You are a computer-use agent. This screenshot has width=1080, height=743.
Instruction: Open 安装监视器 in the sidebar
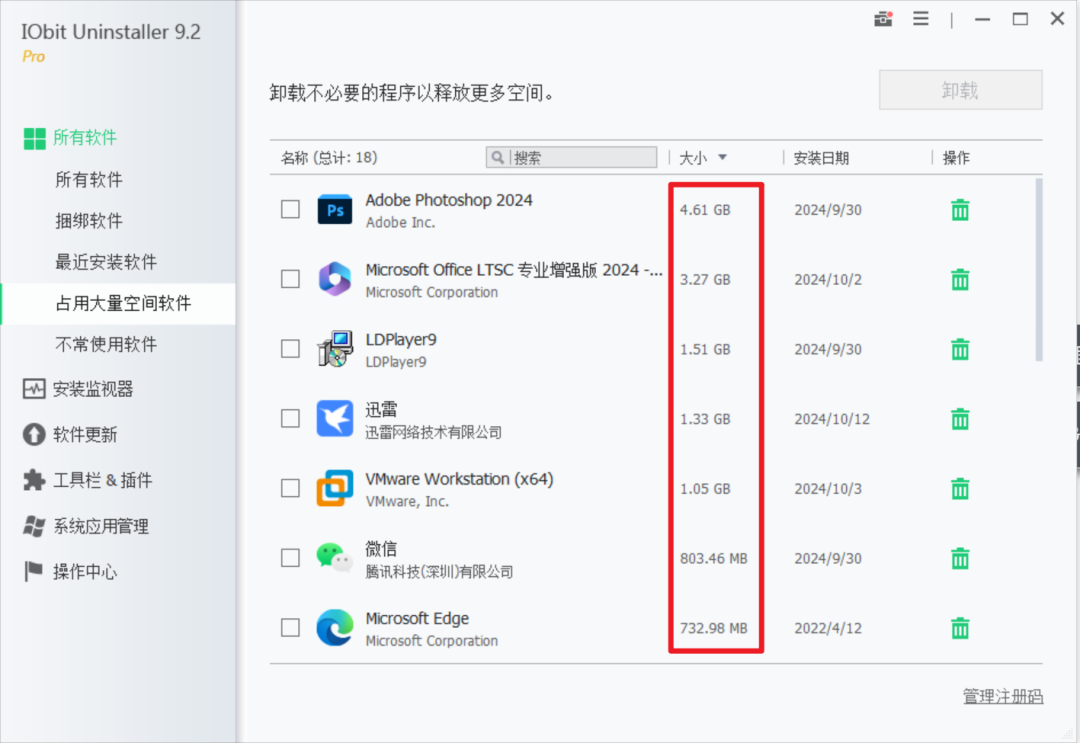pyautogui.click(x=78, y=389)
